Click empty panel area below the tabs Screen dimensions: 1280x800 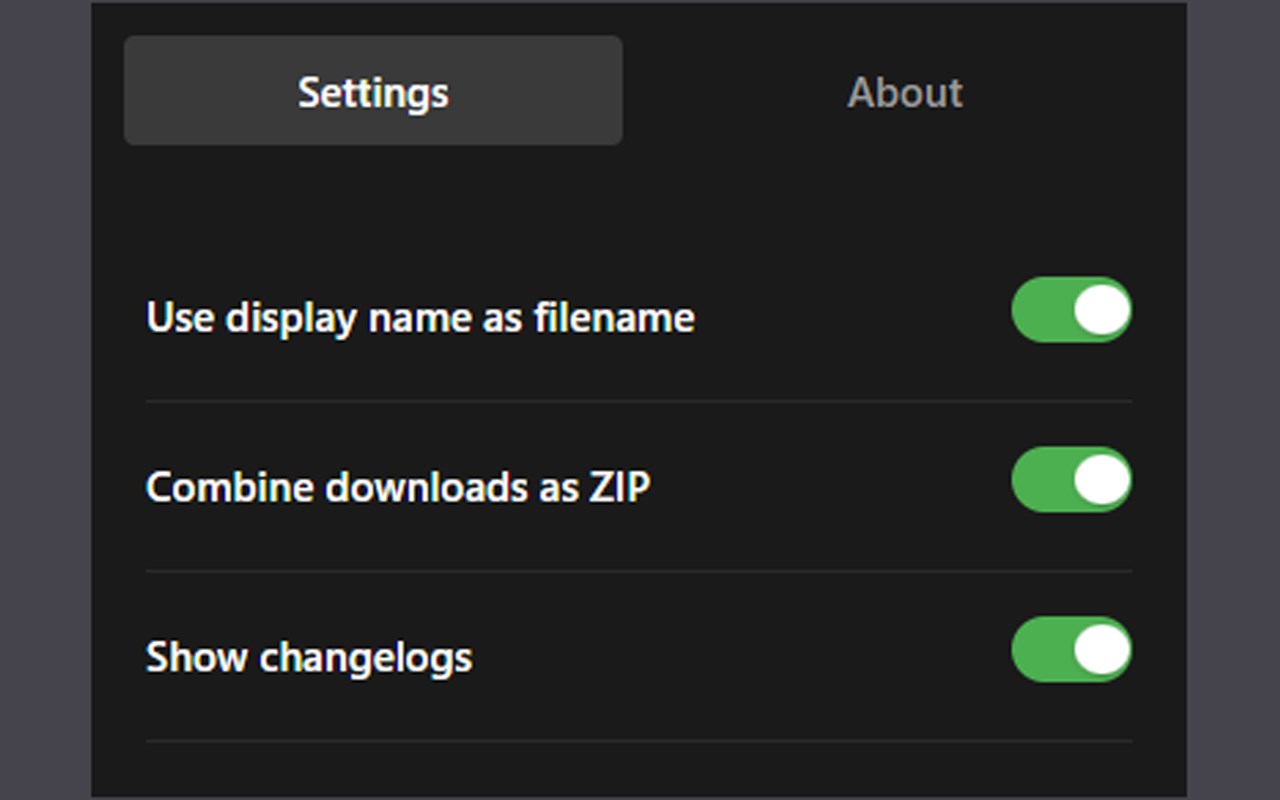click(x=638, y=205)
